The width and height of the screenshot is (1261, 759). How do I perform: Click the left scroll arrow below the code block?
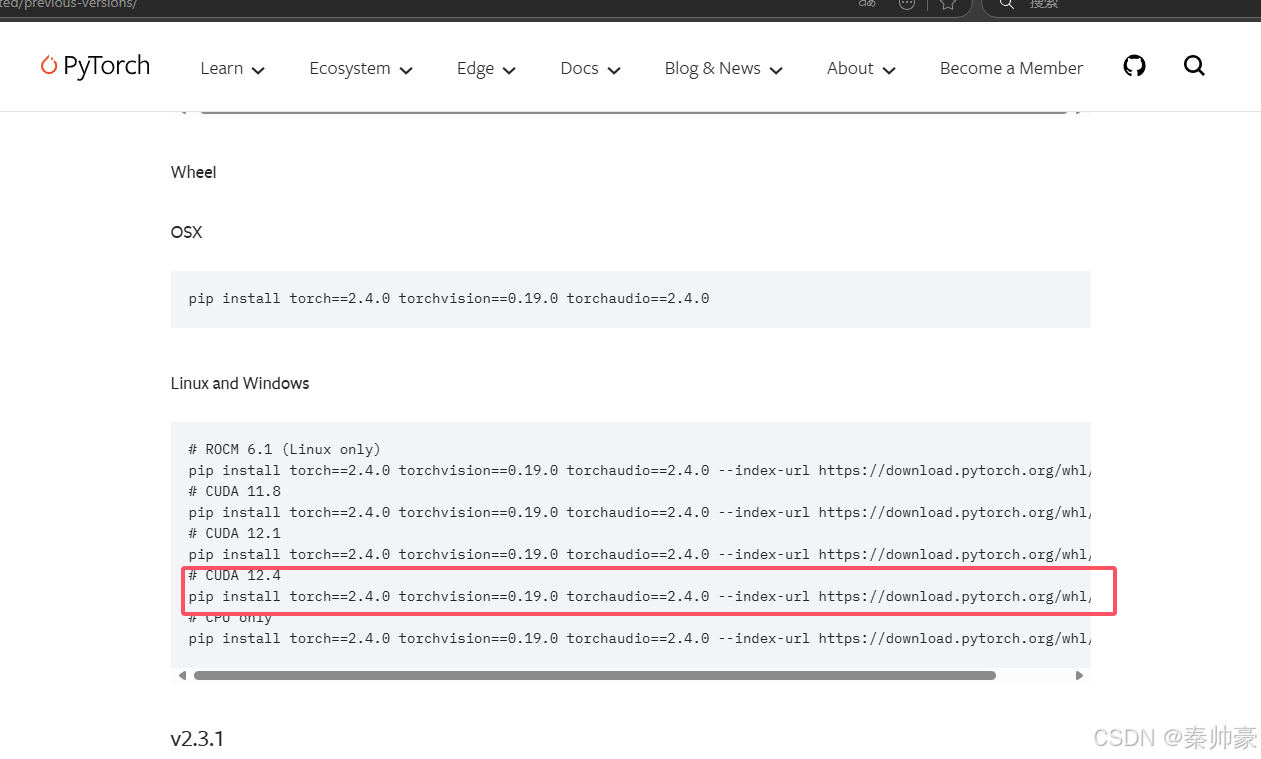pos(182,675)
